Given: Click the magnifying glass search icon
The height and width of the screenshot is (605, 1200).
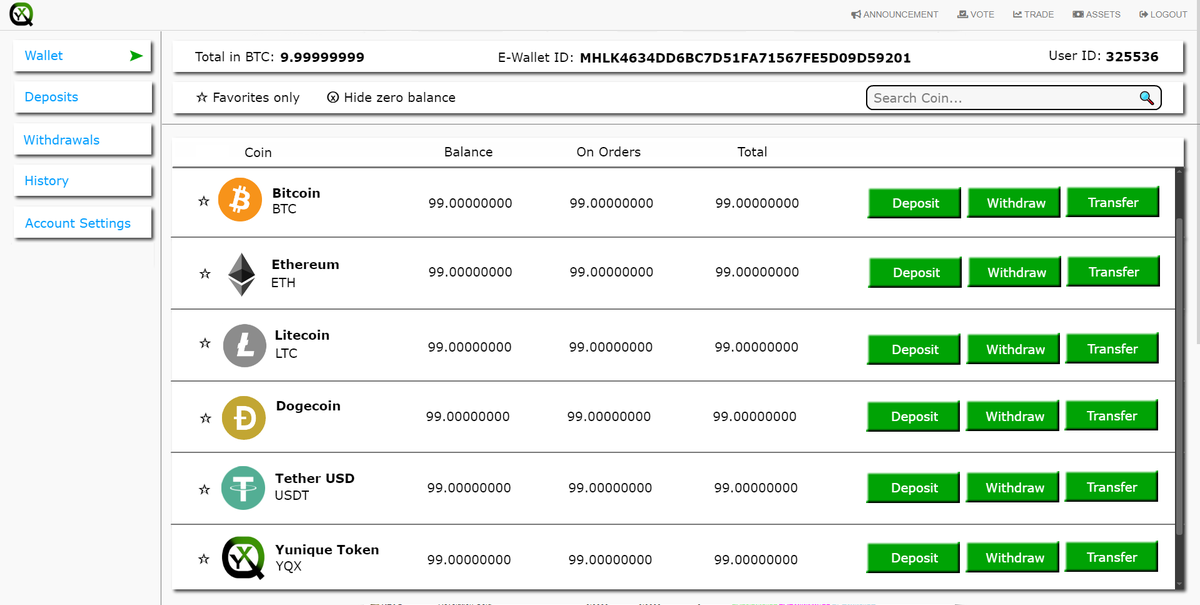Looking at the screenshot, I should (1147, 97).
